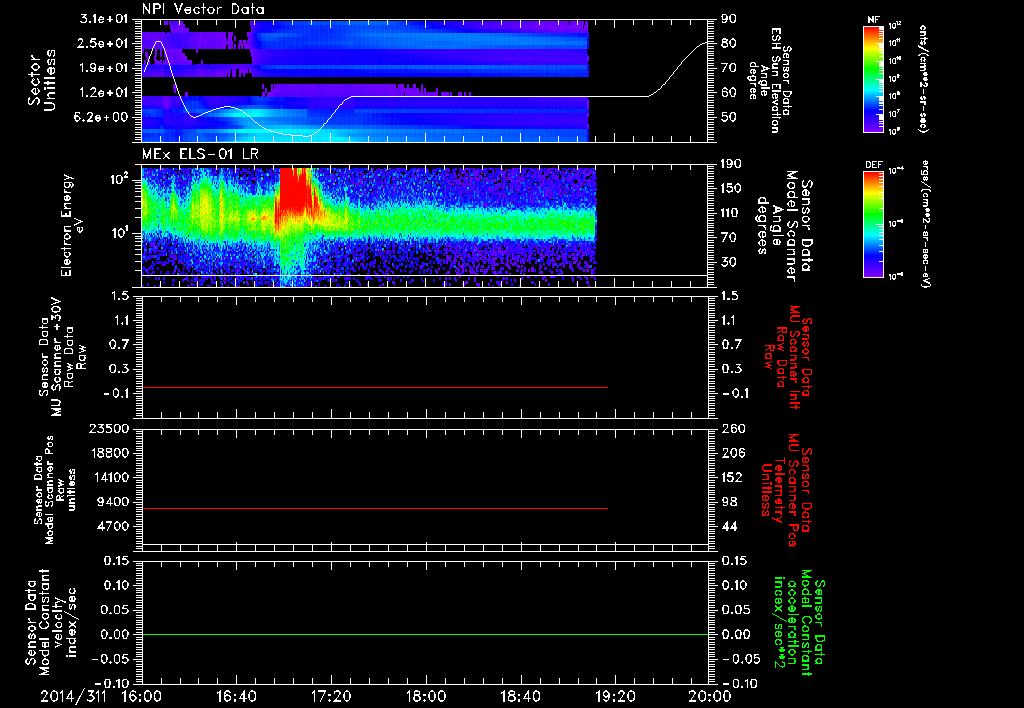Click the 110 scanner angle tick label
Image resolution: width=1024 pixels, height=708 pixels.
731,213
